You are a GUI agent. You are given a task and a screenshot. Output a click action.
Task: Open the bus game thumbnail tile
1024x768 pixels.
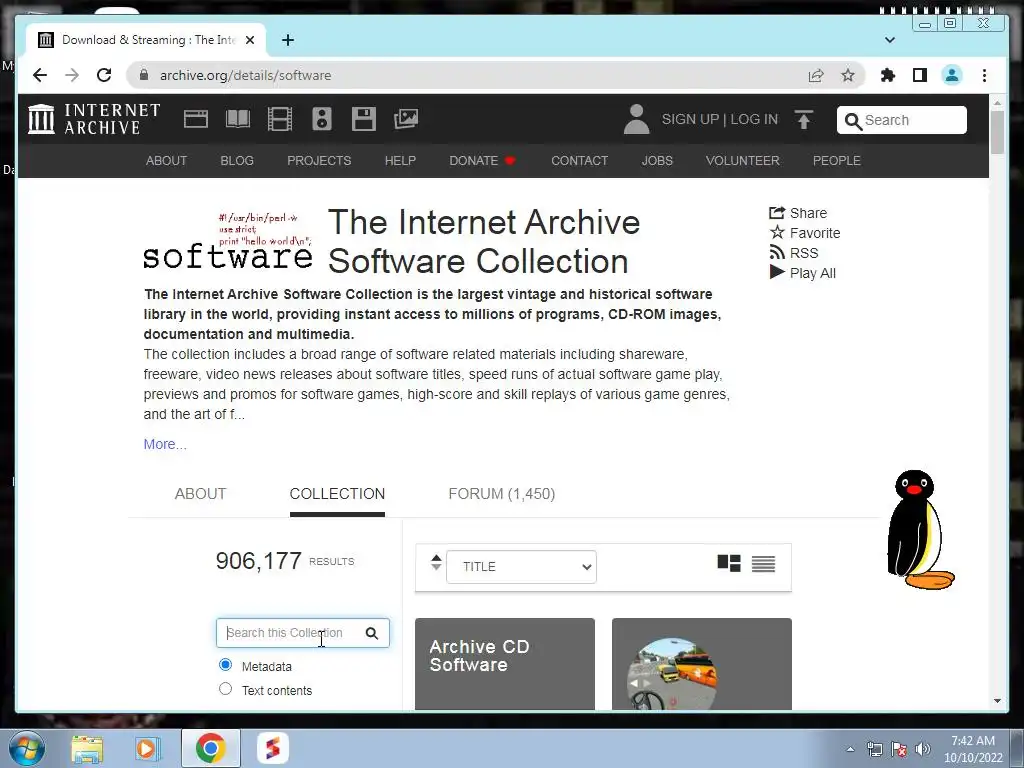701,664
